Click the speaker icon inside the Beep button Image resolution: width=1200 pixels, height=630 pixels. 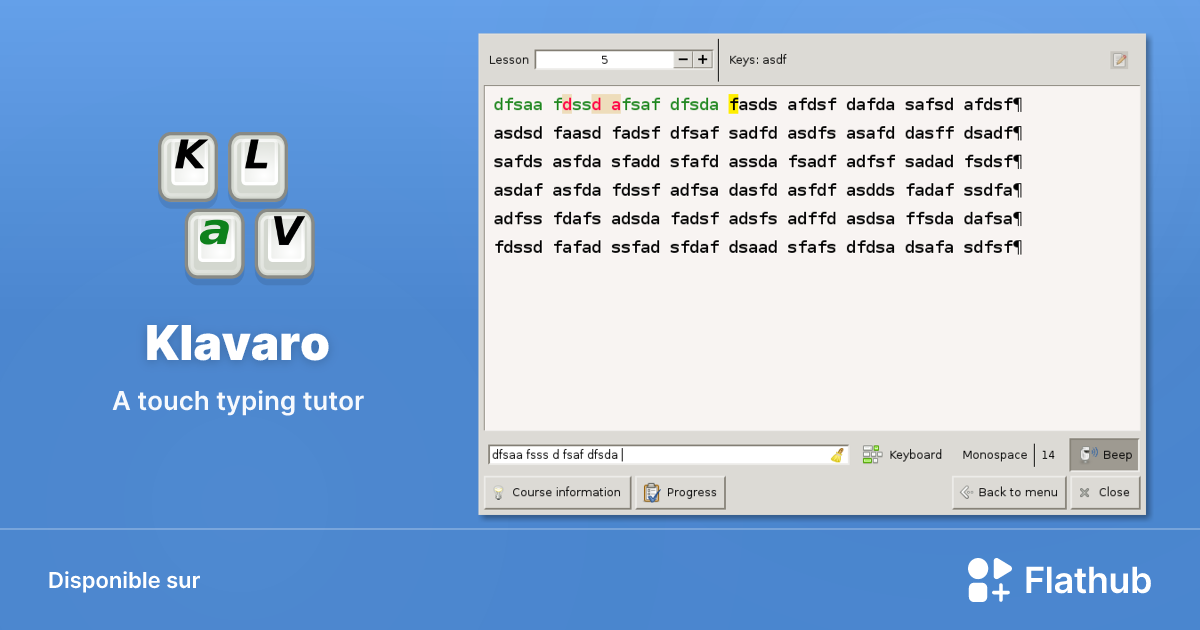1090,454
